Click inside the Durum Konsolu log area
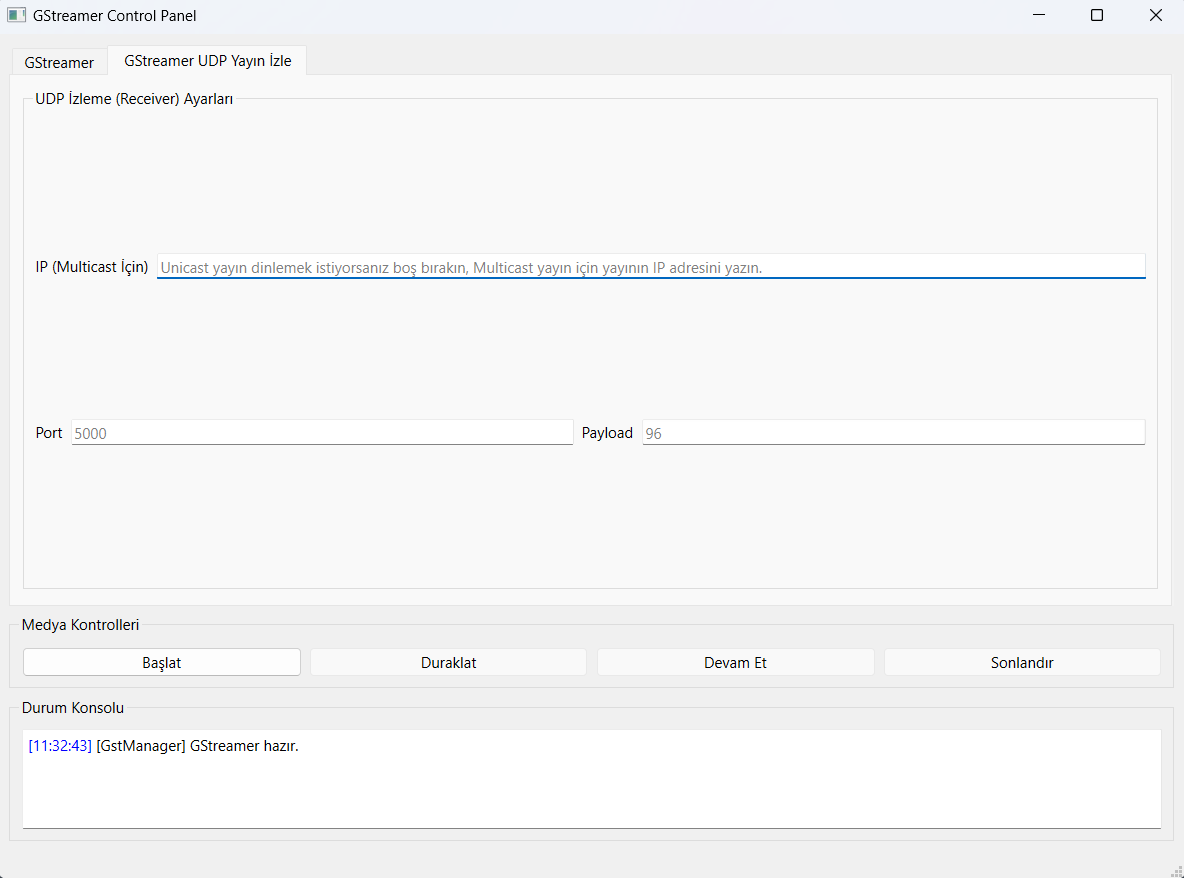The height and width of the screenshot is (878, 1184). click(x=590, y=790)
